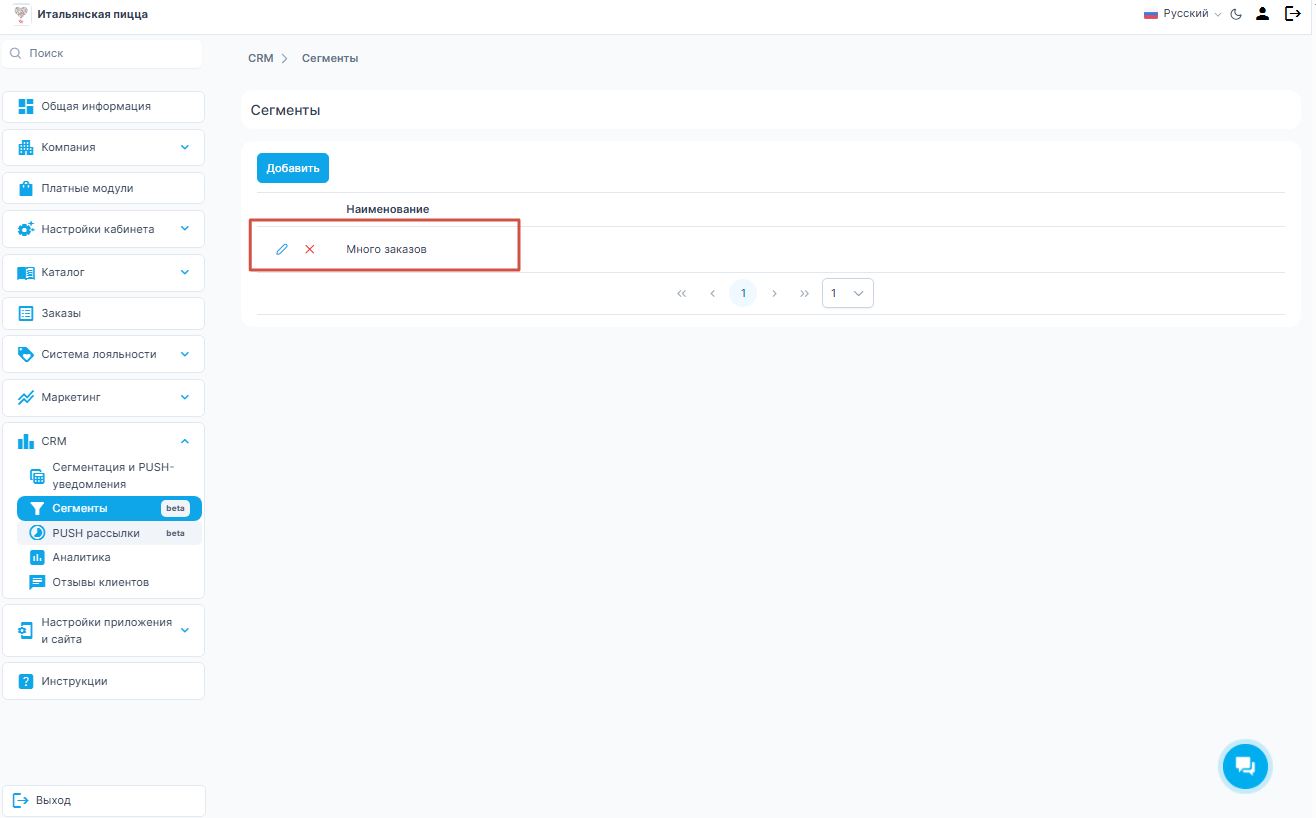Screen dimensions: 1316x818
Task: Open Аналитика in the CRM submenu
Action: click(x=81, y=557)
